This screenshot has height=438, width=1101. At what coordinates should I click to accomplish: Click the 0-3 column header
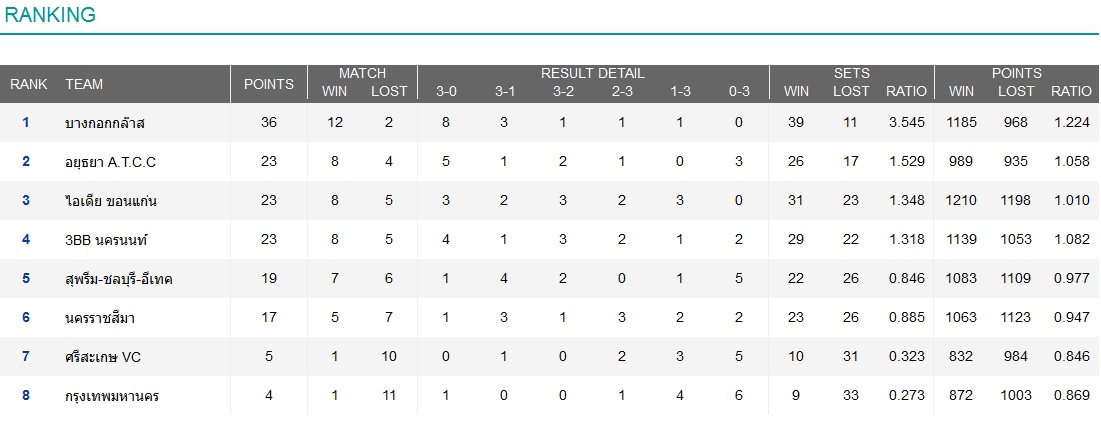[x=739, y=92]
